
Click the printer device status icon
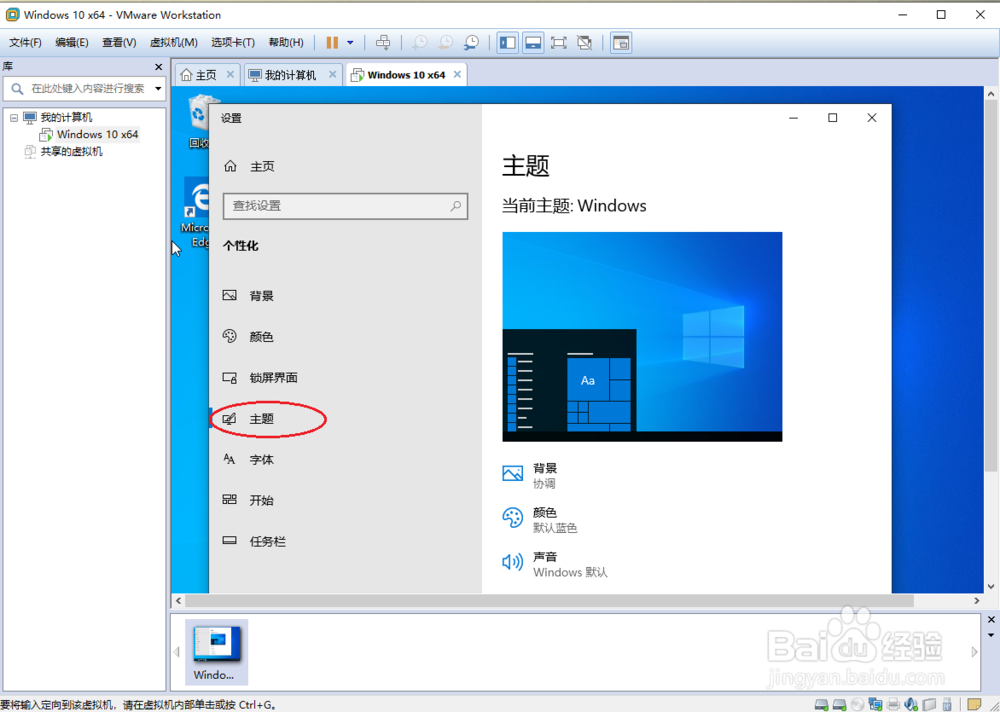tap(893, 704)
